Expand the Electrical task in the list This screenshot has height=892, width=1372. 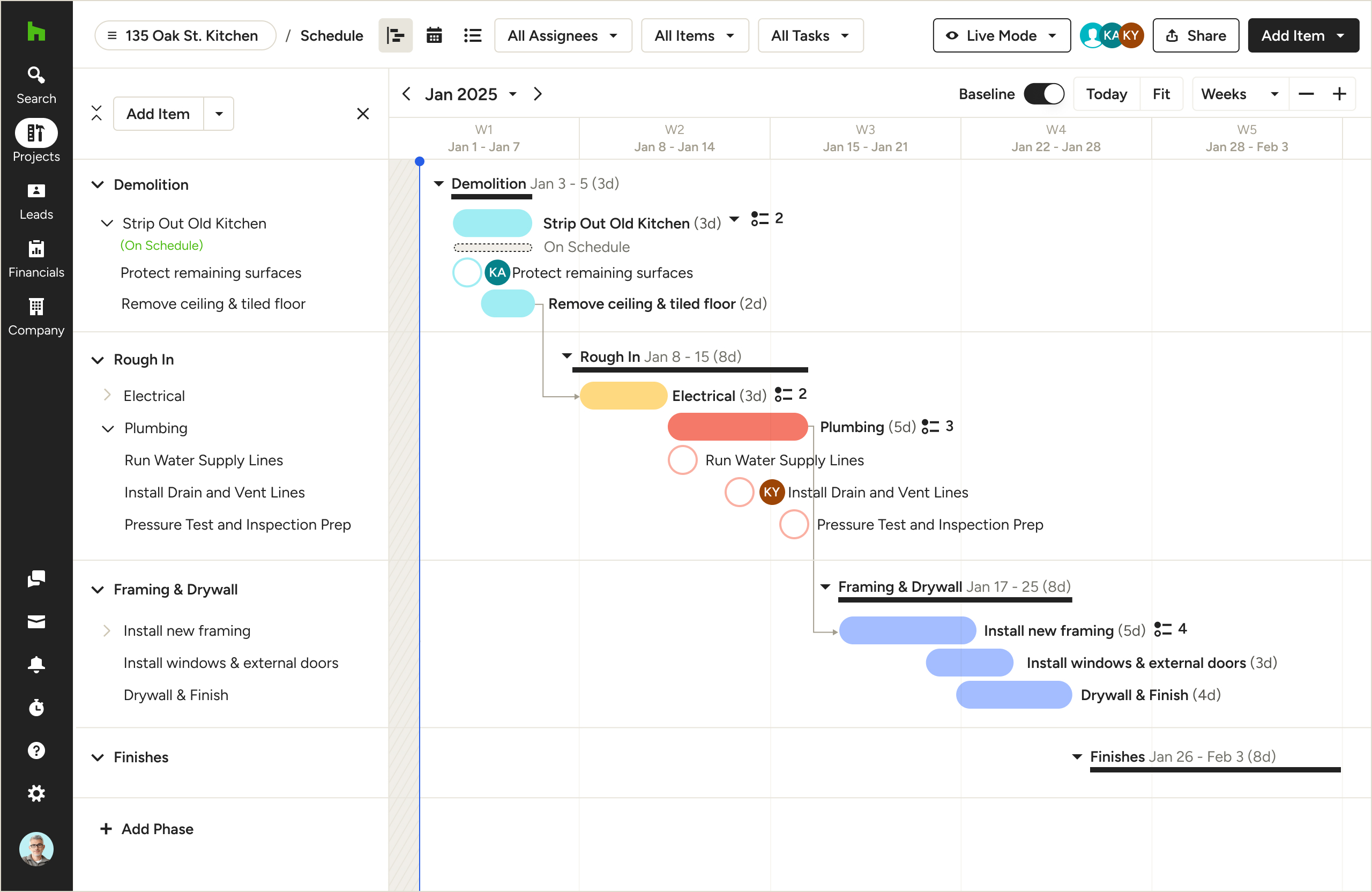(x=107, y=396)
